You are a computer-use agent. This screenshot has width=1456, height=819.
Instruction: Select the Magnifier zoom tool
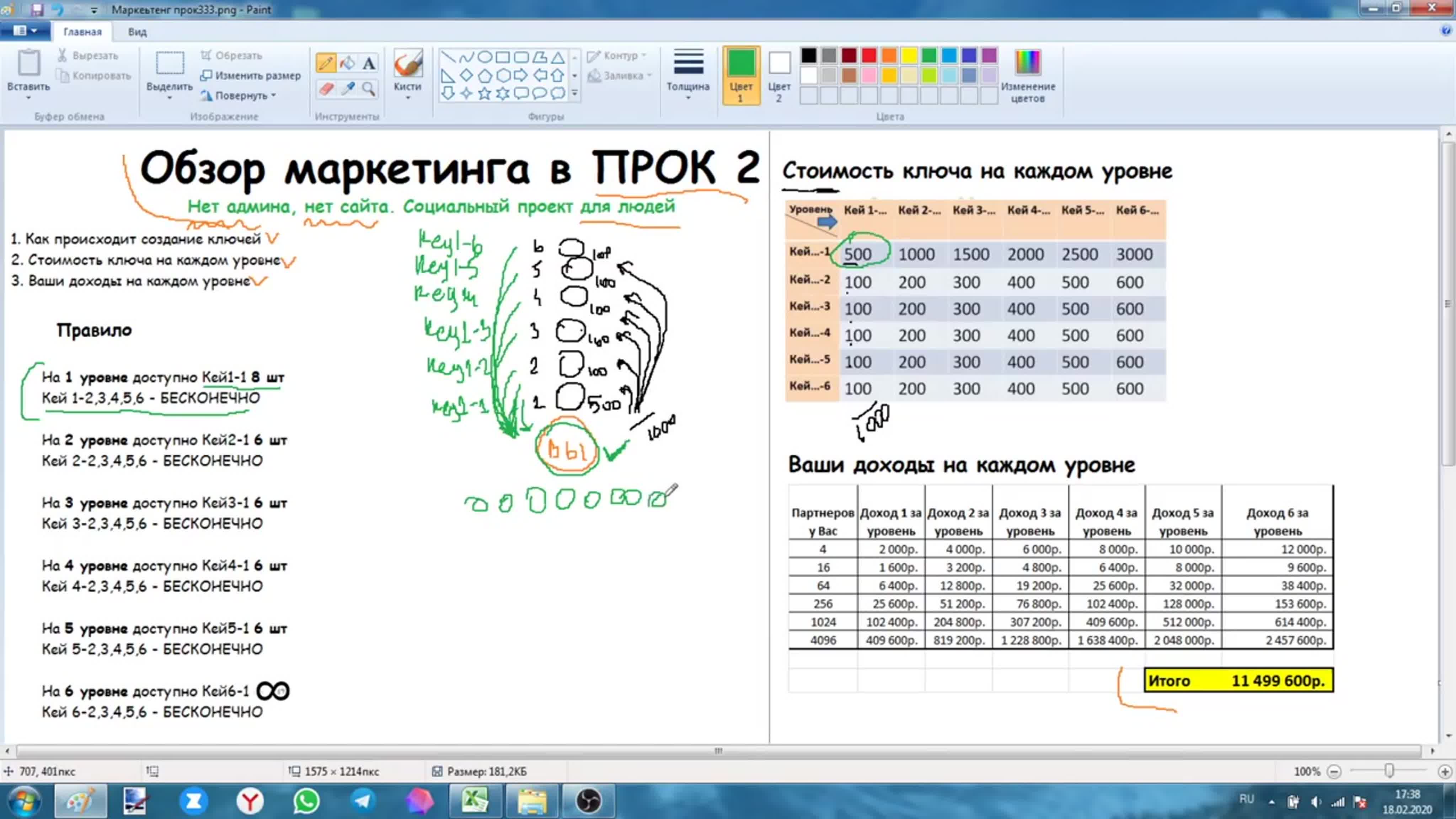coord(369,89)
